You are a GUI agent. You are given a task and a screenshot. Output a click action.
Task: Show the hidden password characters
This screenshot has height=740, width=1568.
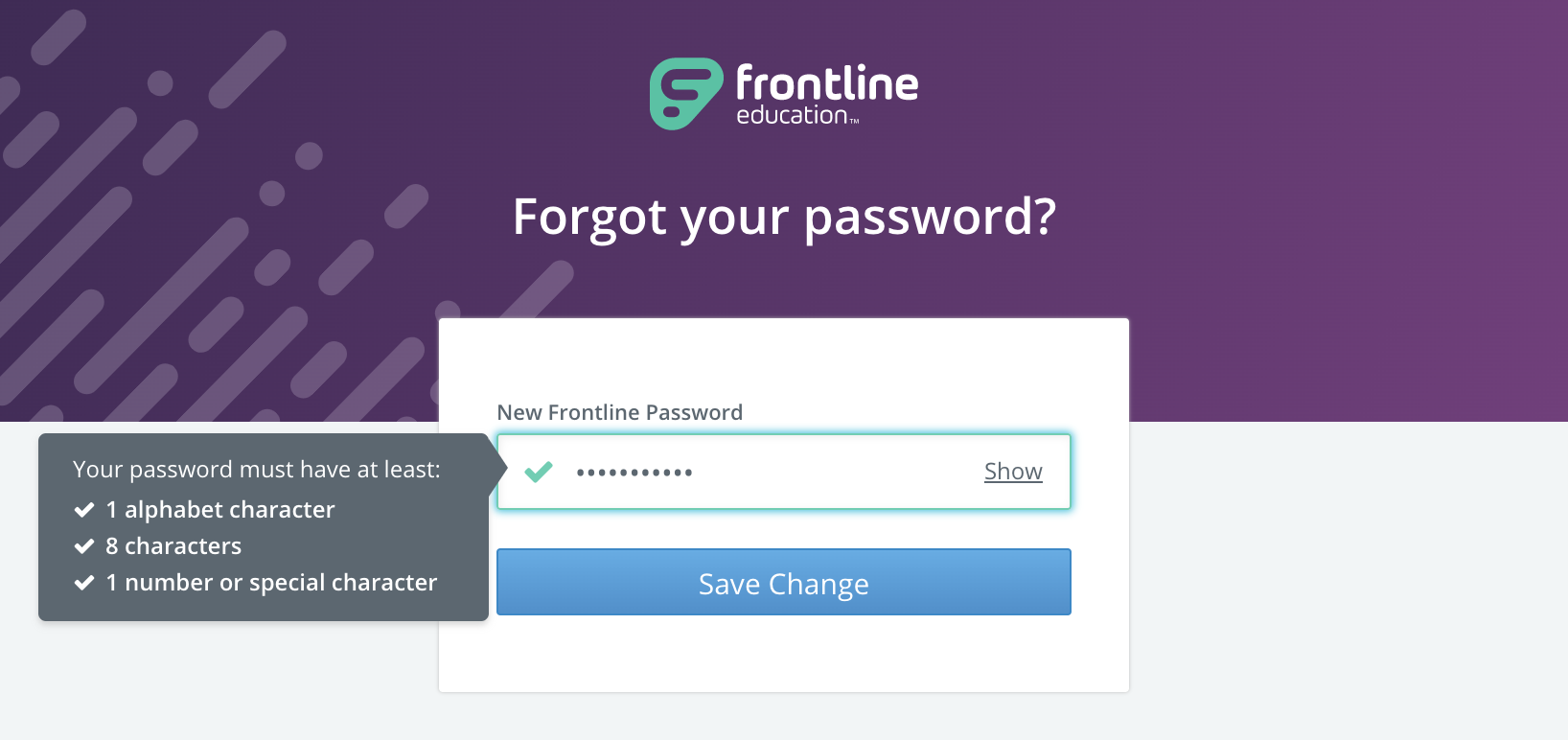click(1013, 472)
